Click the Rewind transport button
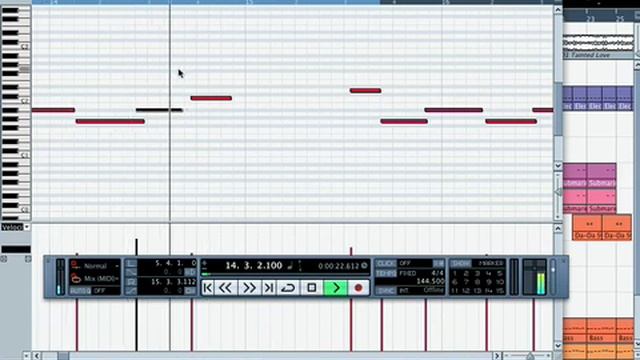Image resolution: width=640 pixels, height=360 pixels. tap(225, 288)
